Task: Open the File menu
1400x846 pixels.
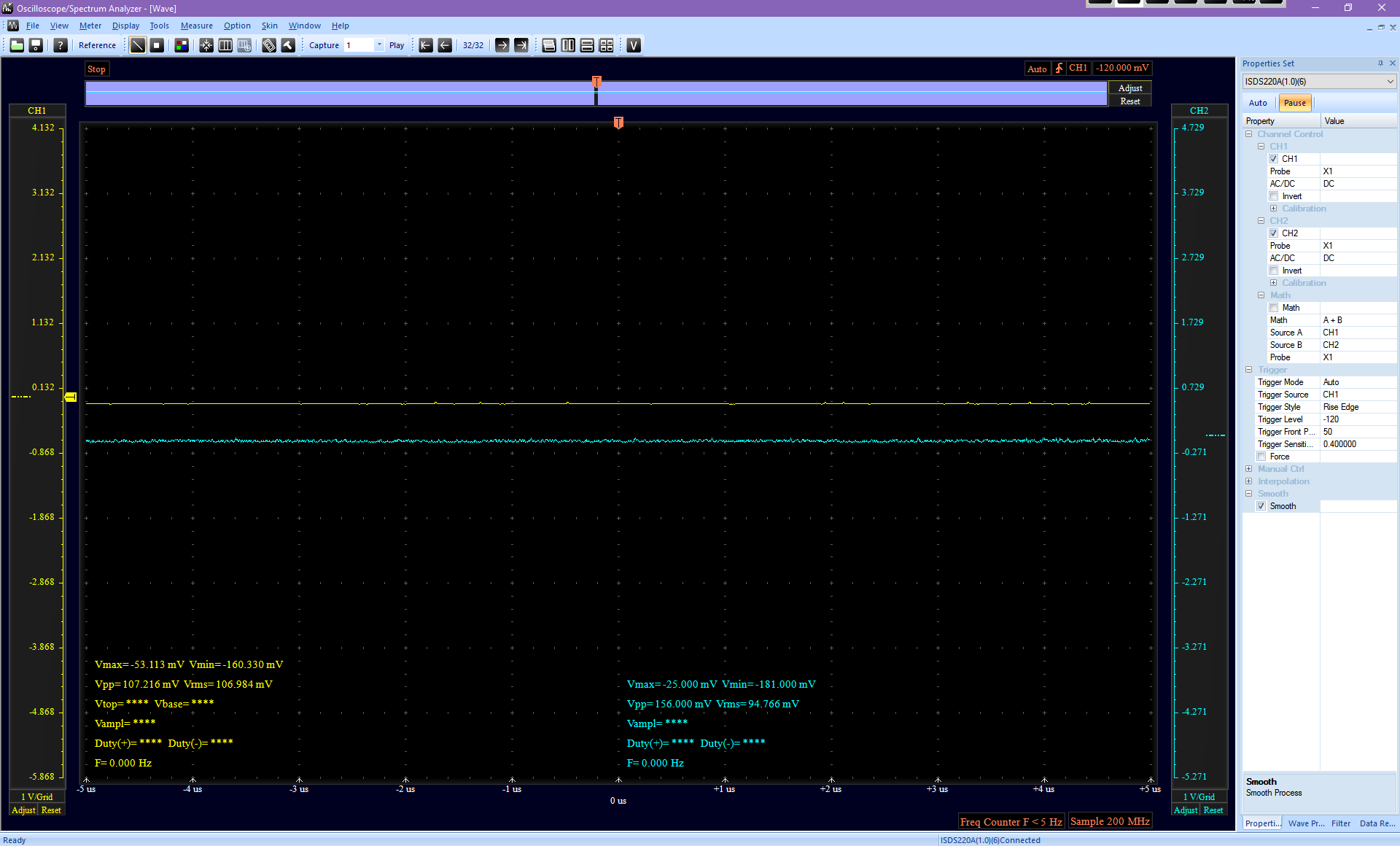Action: point(33,26)
